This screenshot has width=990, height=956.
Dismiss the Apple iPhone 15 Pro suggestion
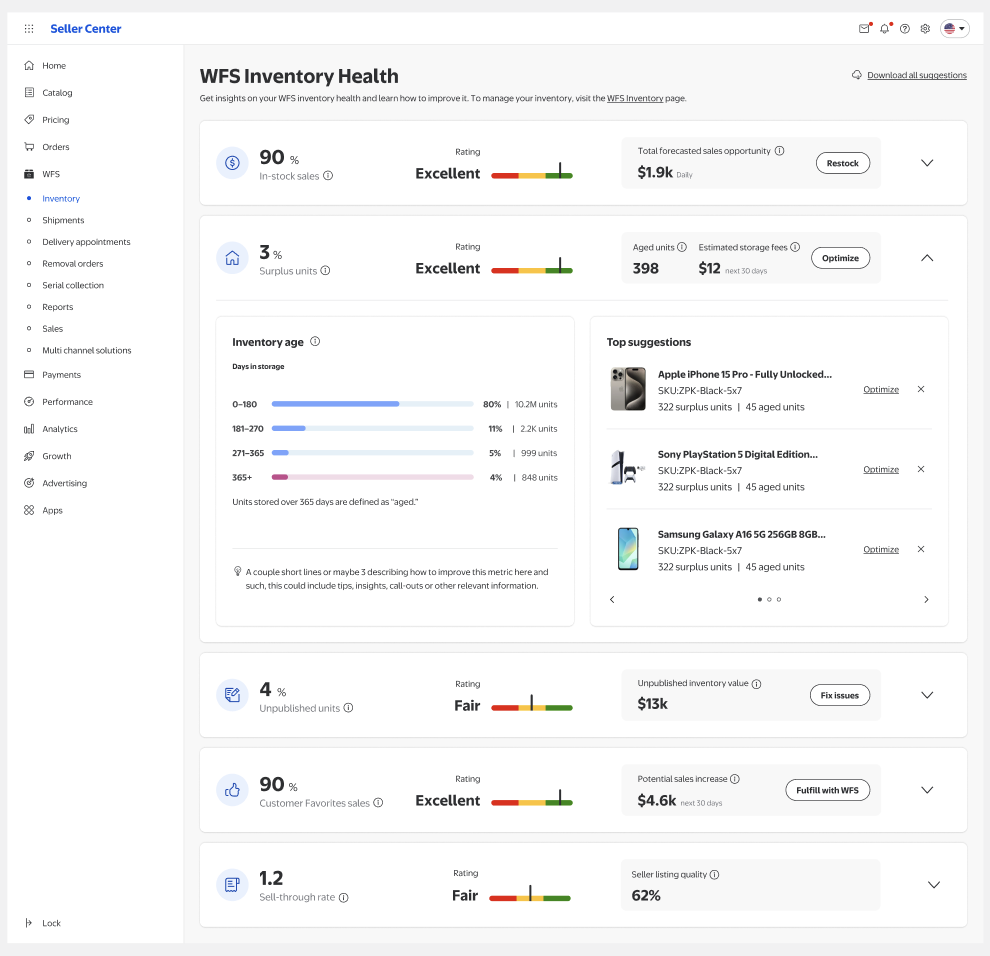(921, 389)
